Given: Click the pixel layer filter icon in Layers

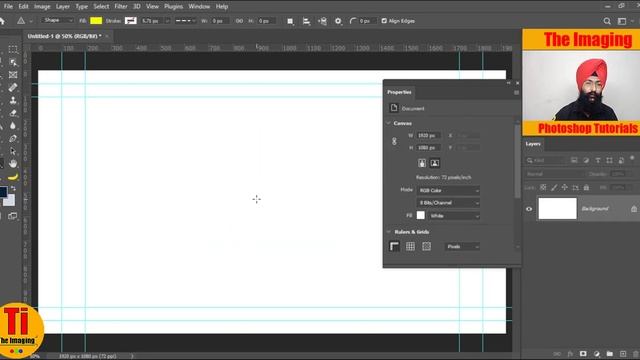Looking at the screenshot, I should point(574,160).
